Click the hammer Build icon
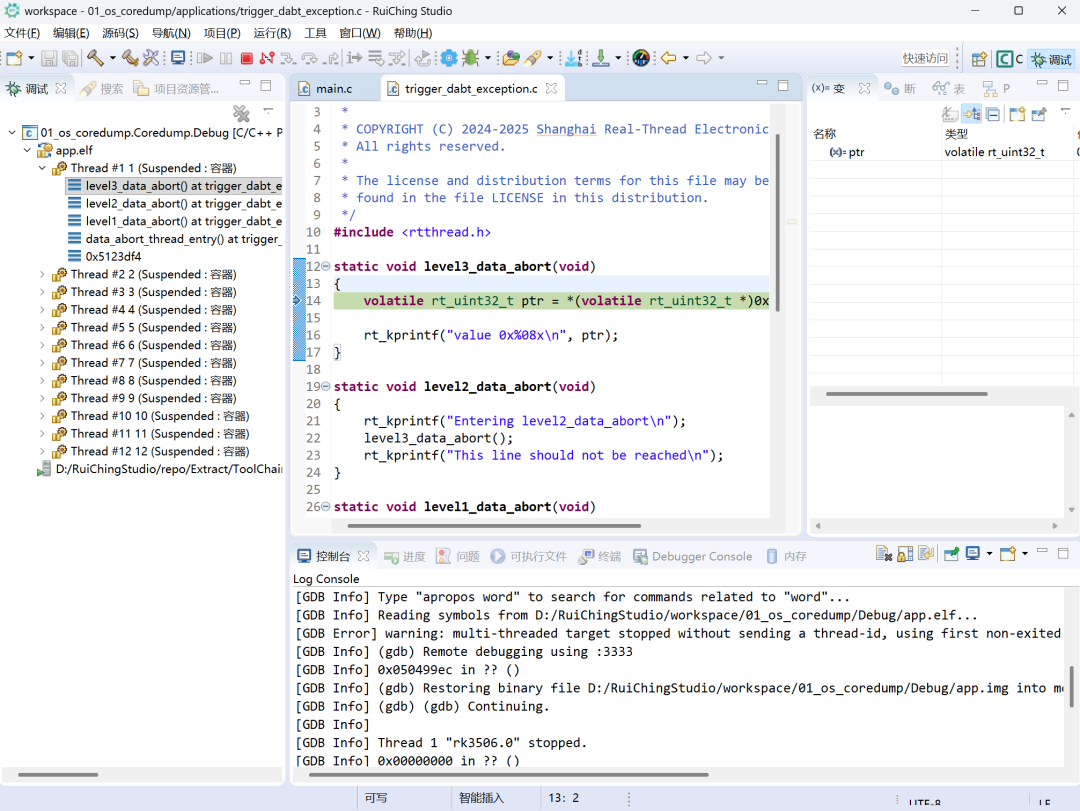The height and width of the screenshot is (811, 1080). [x=95, y=59]
